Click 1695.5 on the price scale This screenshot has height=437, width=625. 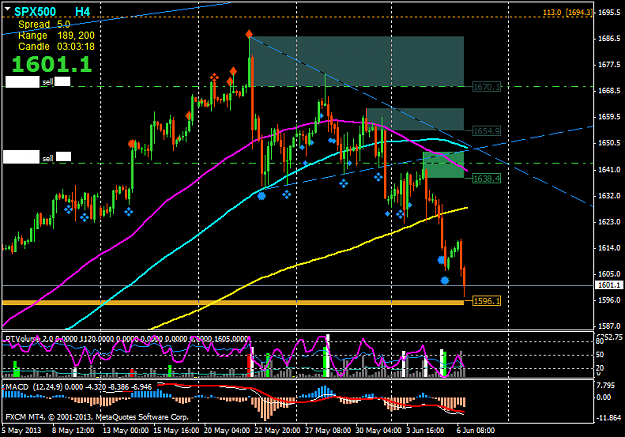click(x=609, y=13)
